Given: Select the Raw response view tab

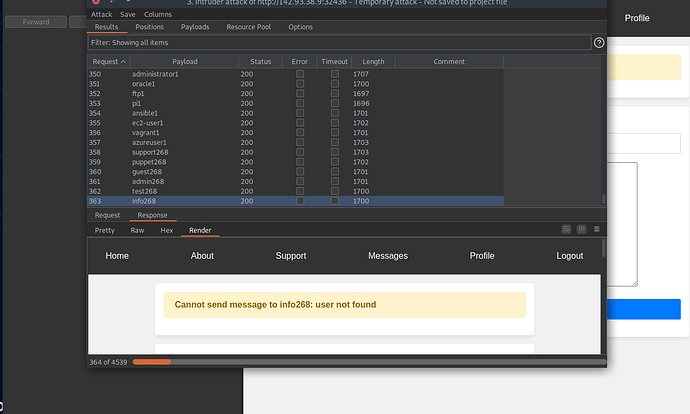Looking at the screenshot, I should coord(137,230).
